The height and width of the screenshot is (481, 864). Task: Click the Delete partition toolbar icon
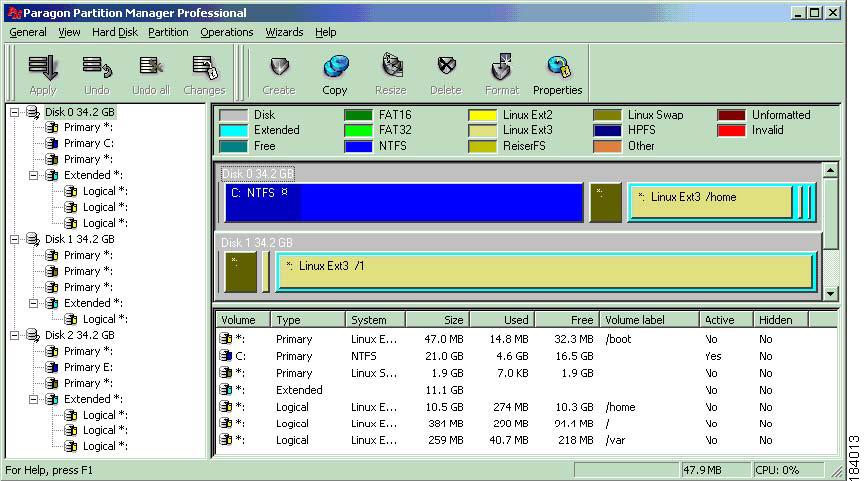[x=446, y=66]
